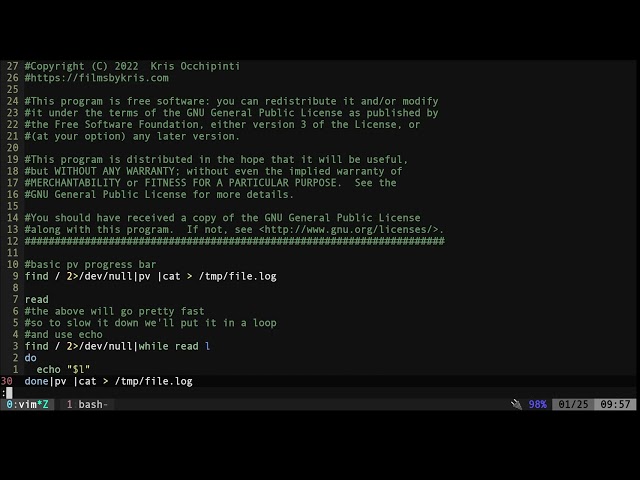
Task: Click the 01/25 date in status bar
Action: [573, 404]
